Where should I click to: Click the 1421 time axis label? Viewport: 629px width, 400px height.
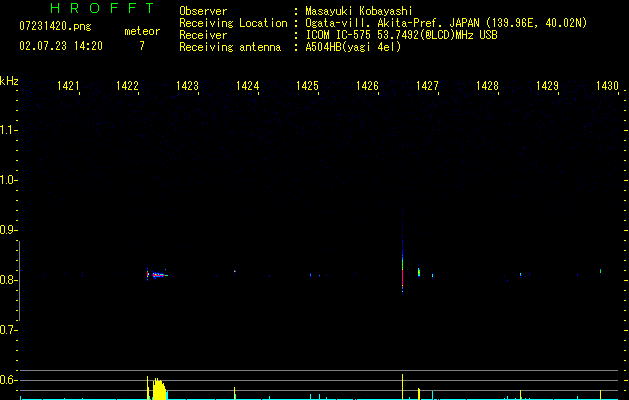[68, 86]
